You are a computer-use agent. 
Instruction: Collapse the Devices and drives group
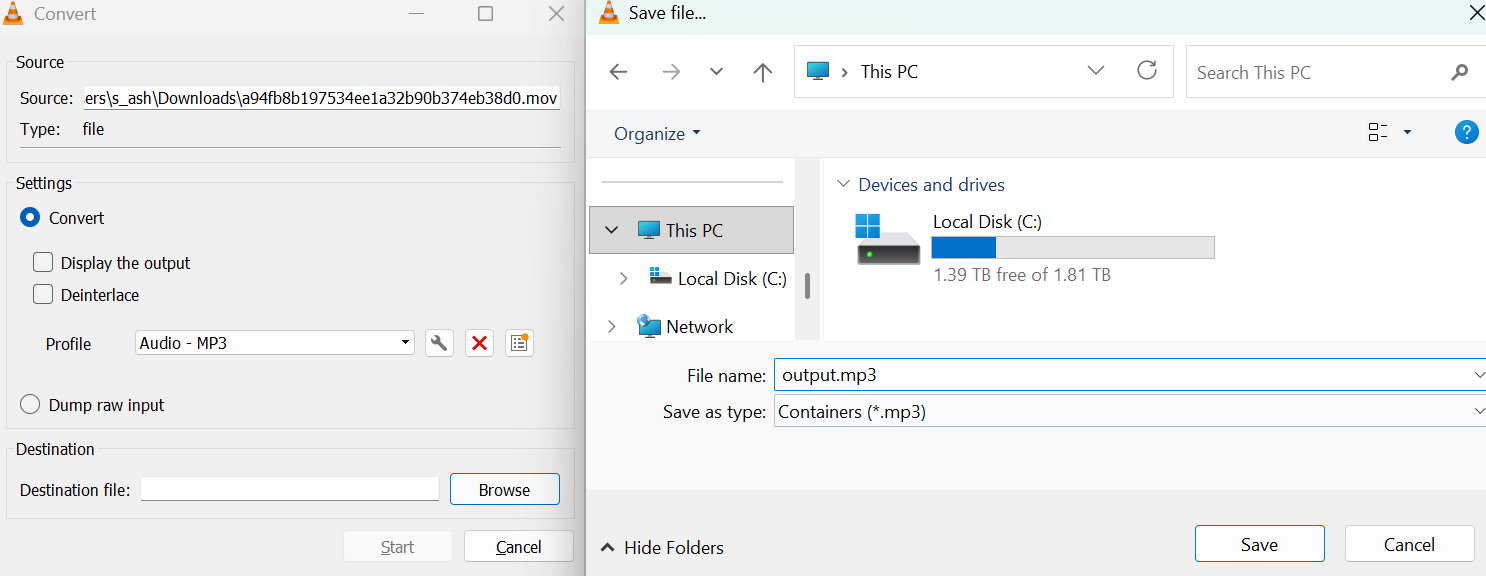pos(843,184)
